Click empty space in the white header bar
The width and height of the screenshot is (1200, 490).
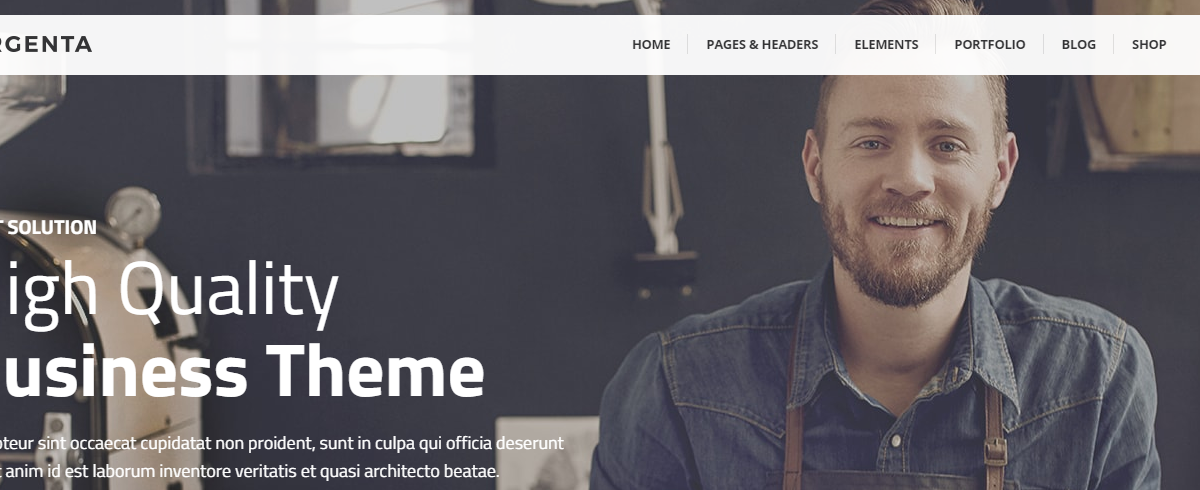pos(350,45)
